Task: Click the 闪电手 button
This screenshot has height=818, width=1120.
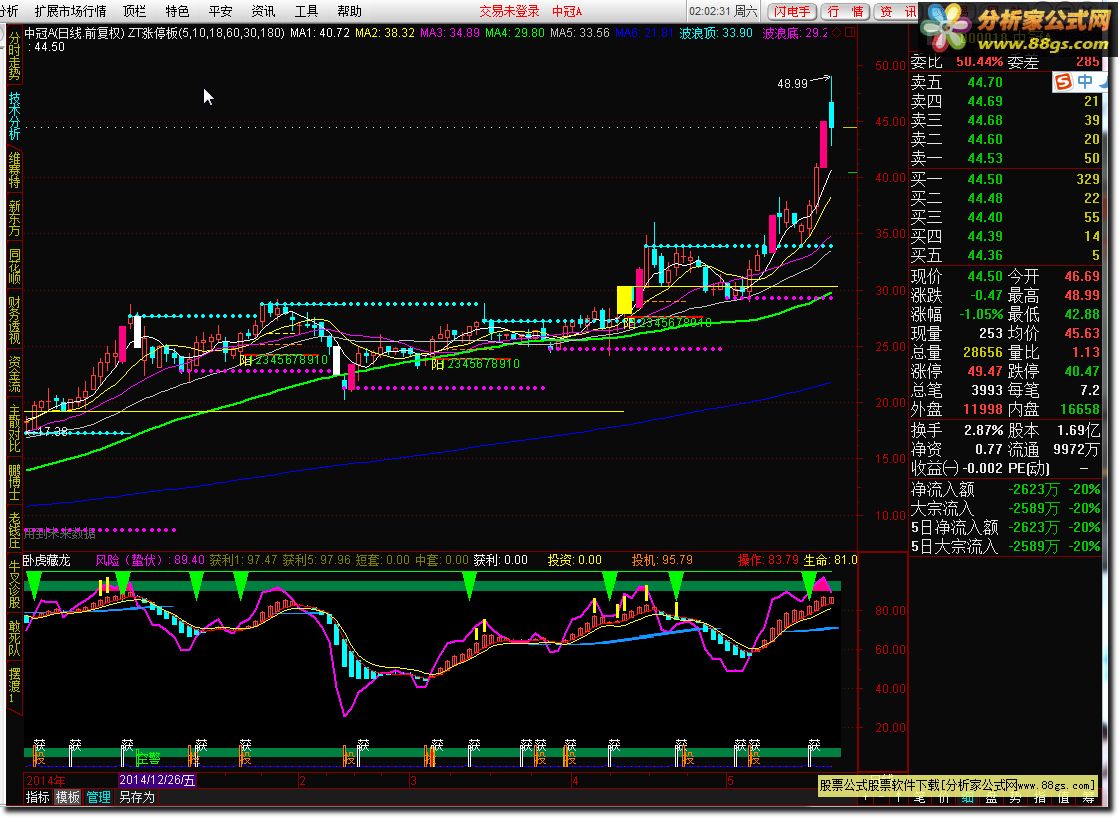Action: click(x=792, y=11)
